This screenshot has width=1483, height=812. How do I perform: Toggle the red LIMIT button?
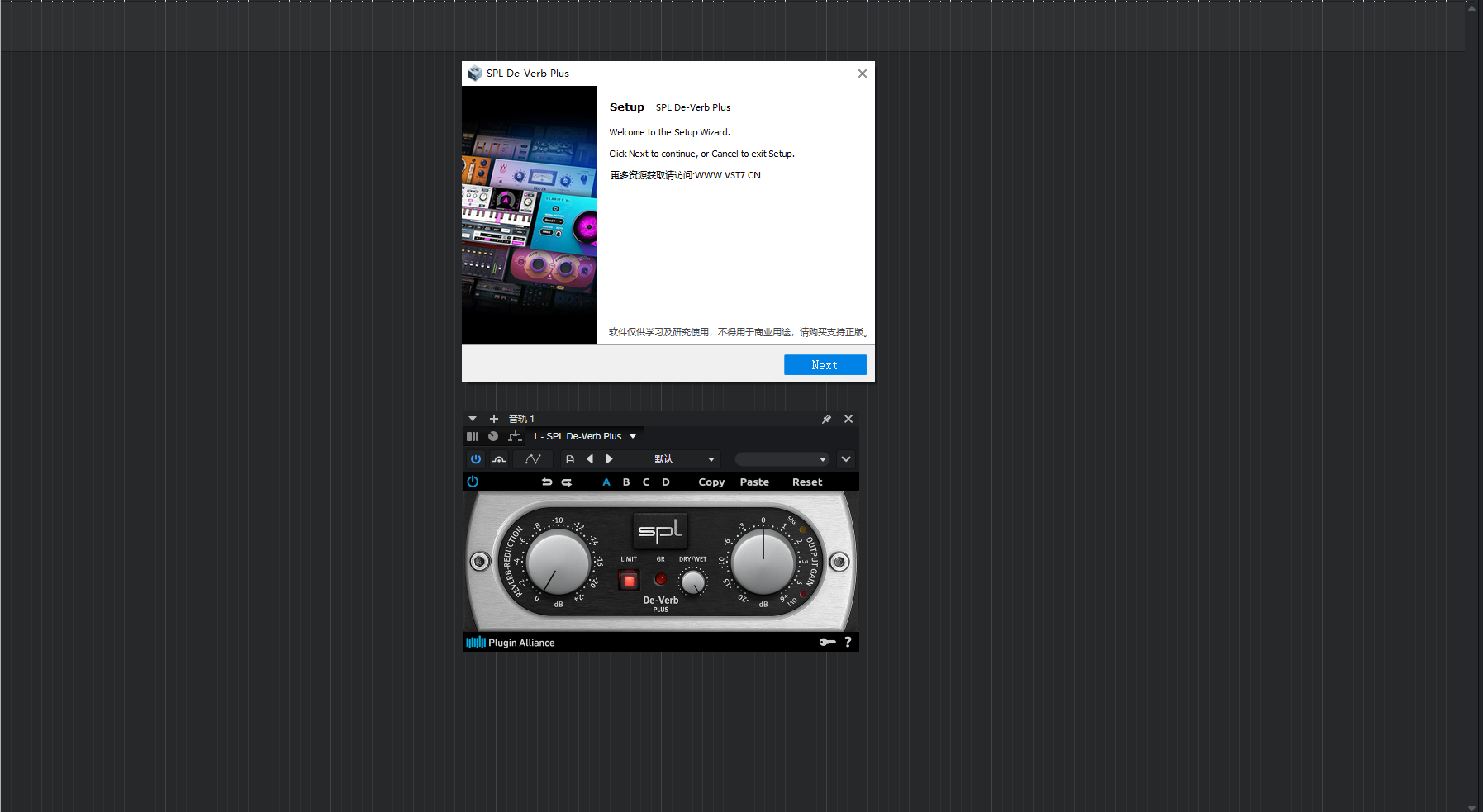tap(629, 581)
